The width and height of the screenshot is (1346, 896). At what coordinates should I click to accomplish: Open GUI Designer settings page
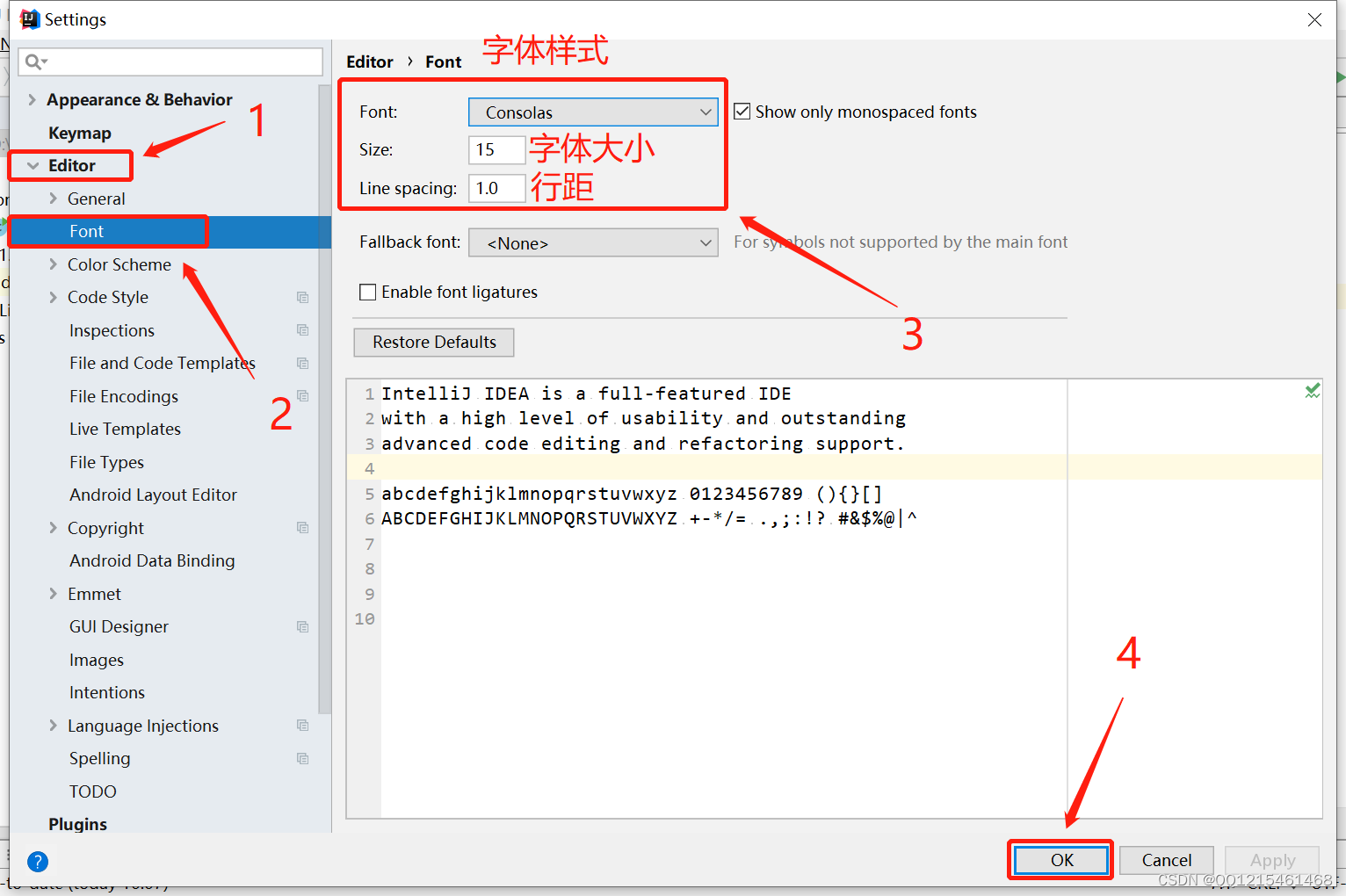pos(119,627)
